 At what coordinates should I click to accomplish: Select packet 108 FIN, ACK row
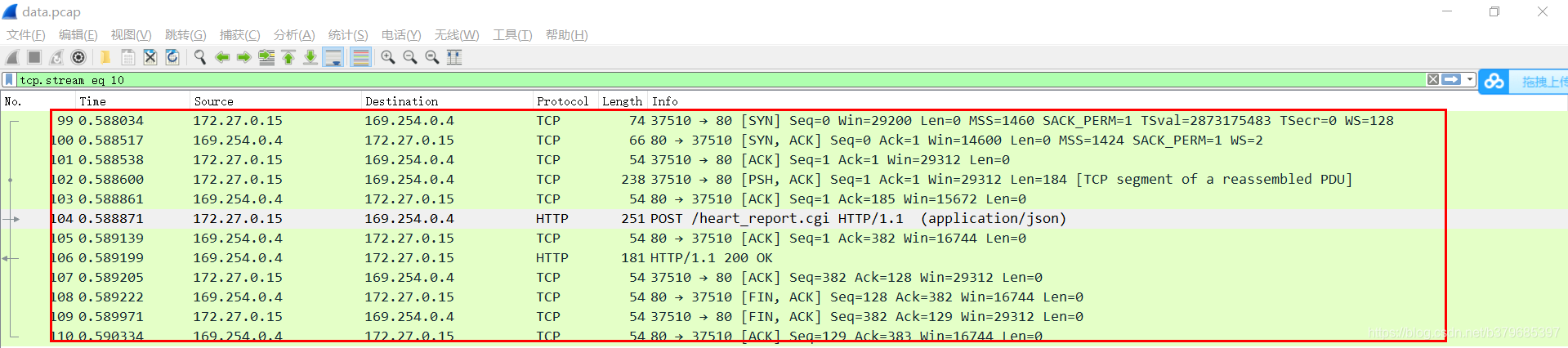[784, 297]
